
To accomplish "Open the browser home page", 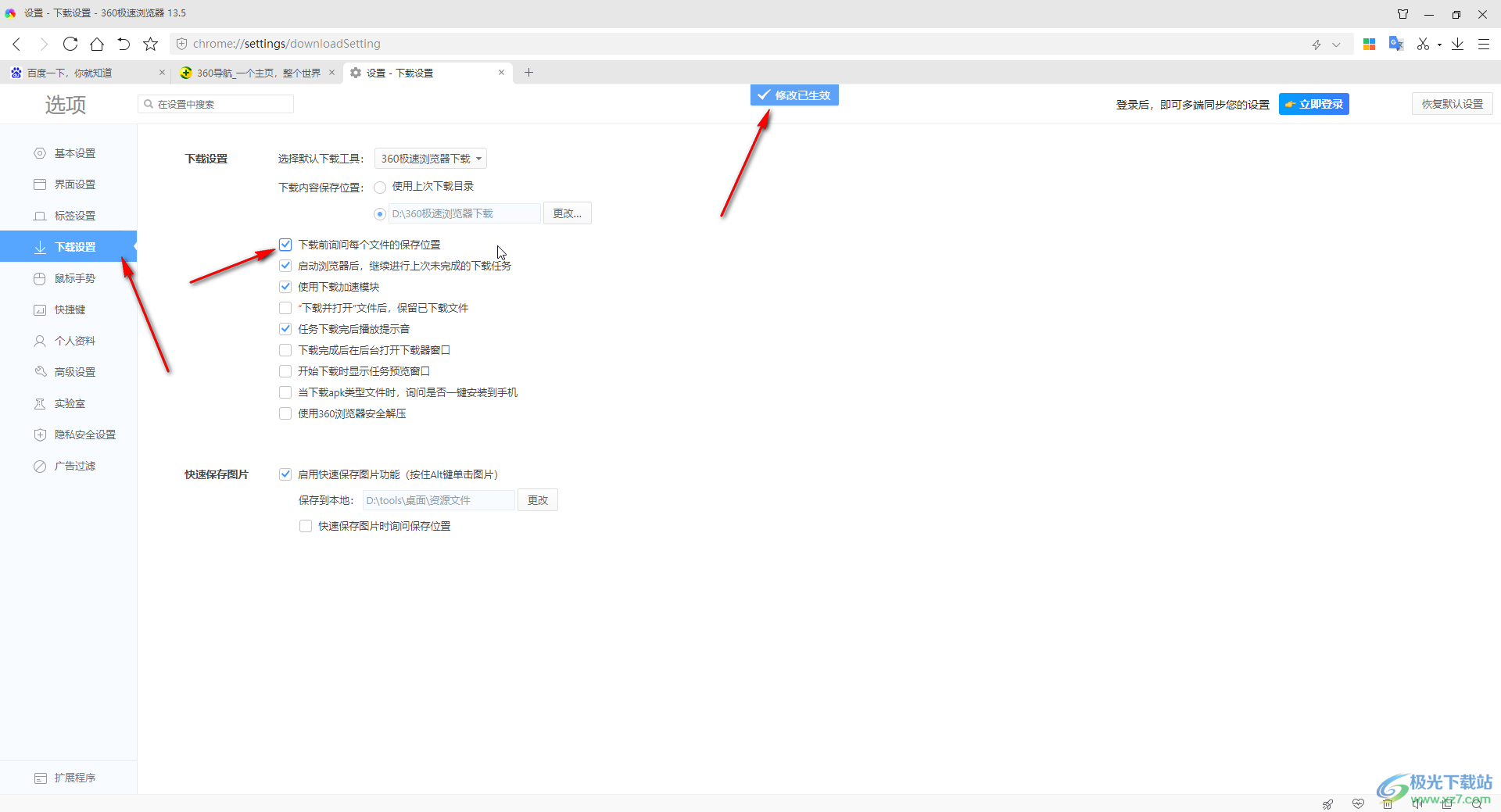I will click(97, 44).
